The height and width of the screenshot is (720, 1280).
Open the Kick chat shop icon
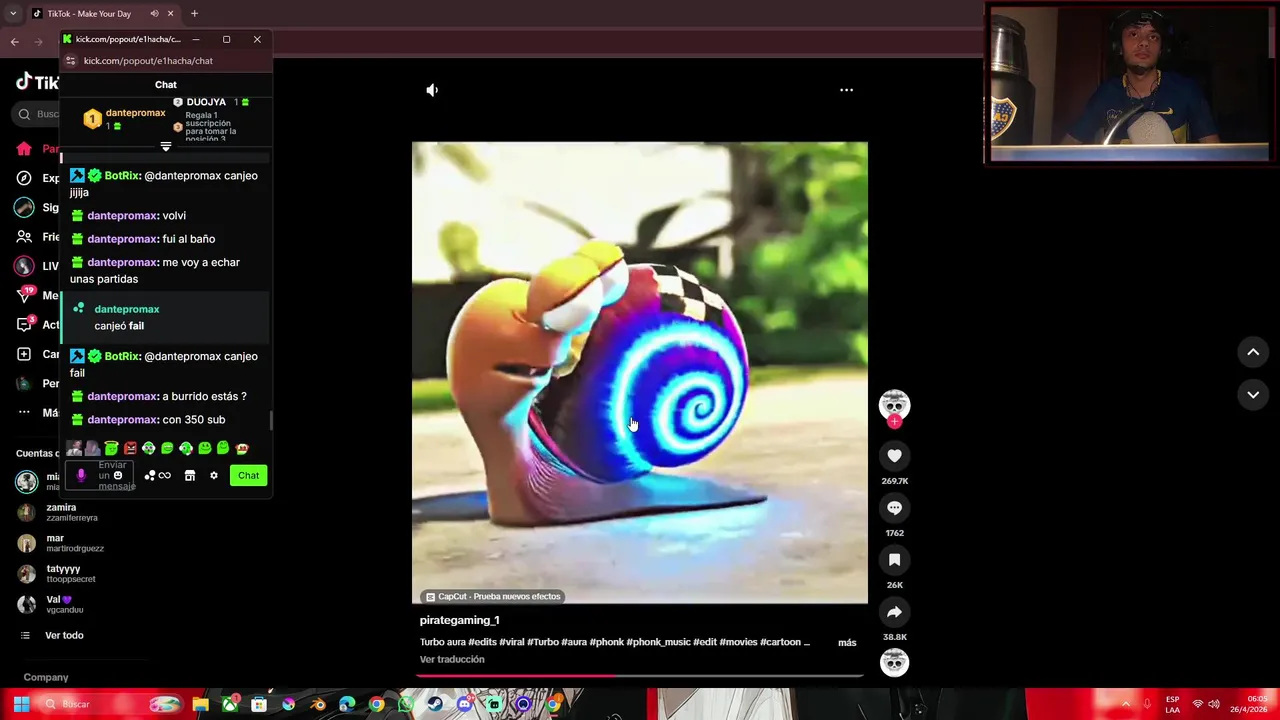pyautogui.click(x=190, y=476)
